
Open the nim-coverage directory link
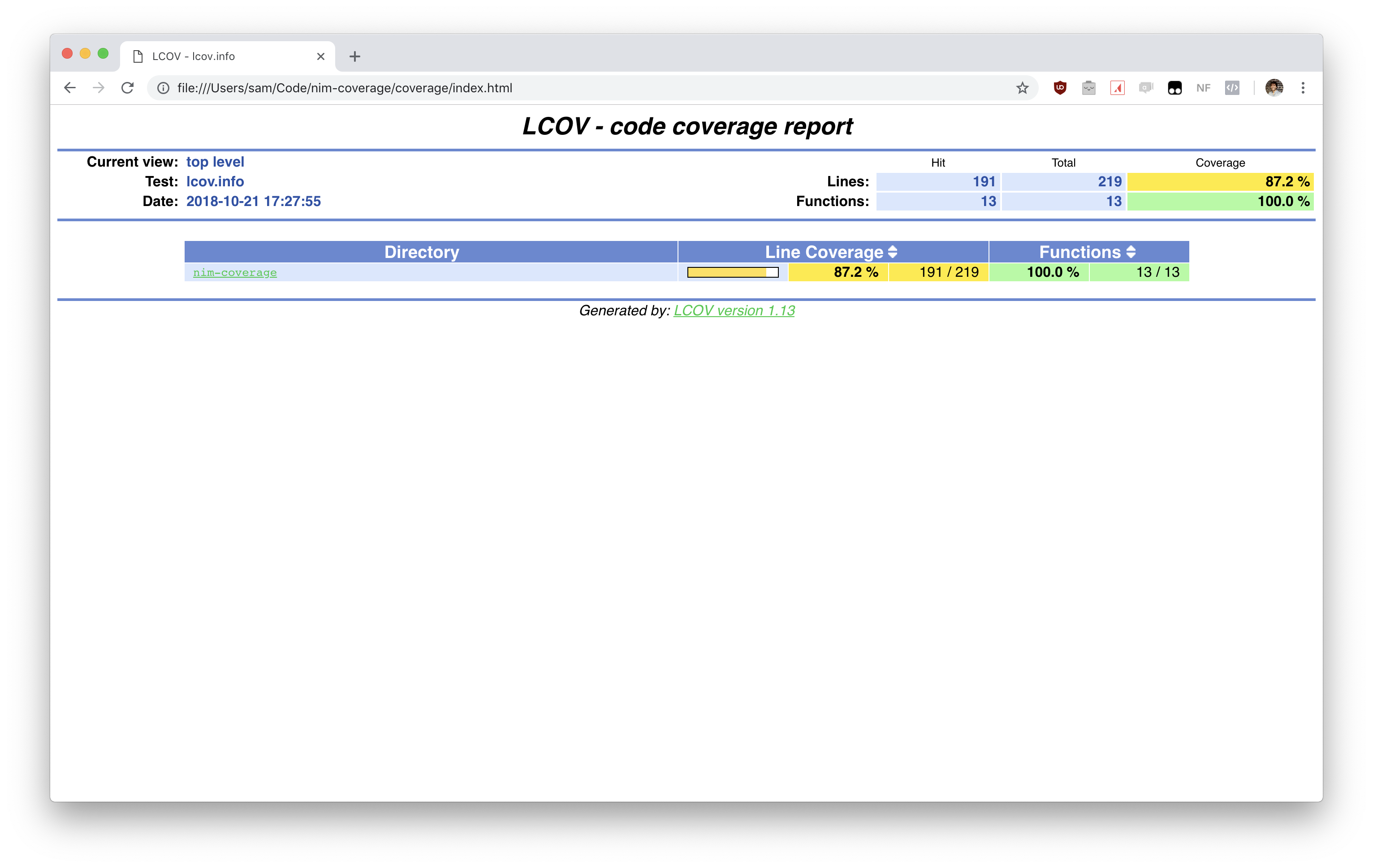[235, 272]
